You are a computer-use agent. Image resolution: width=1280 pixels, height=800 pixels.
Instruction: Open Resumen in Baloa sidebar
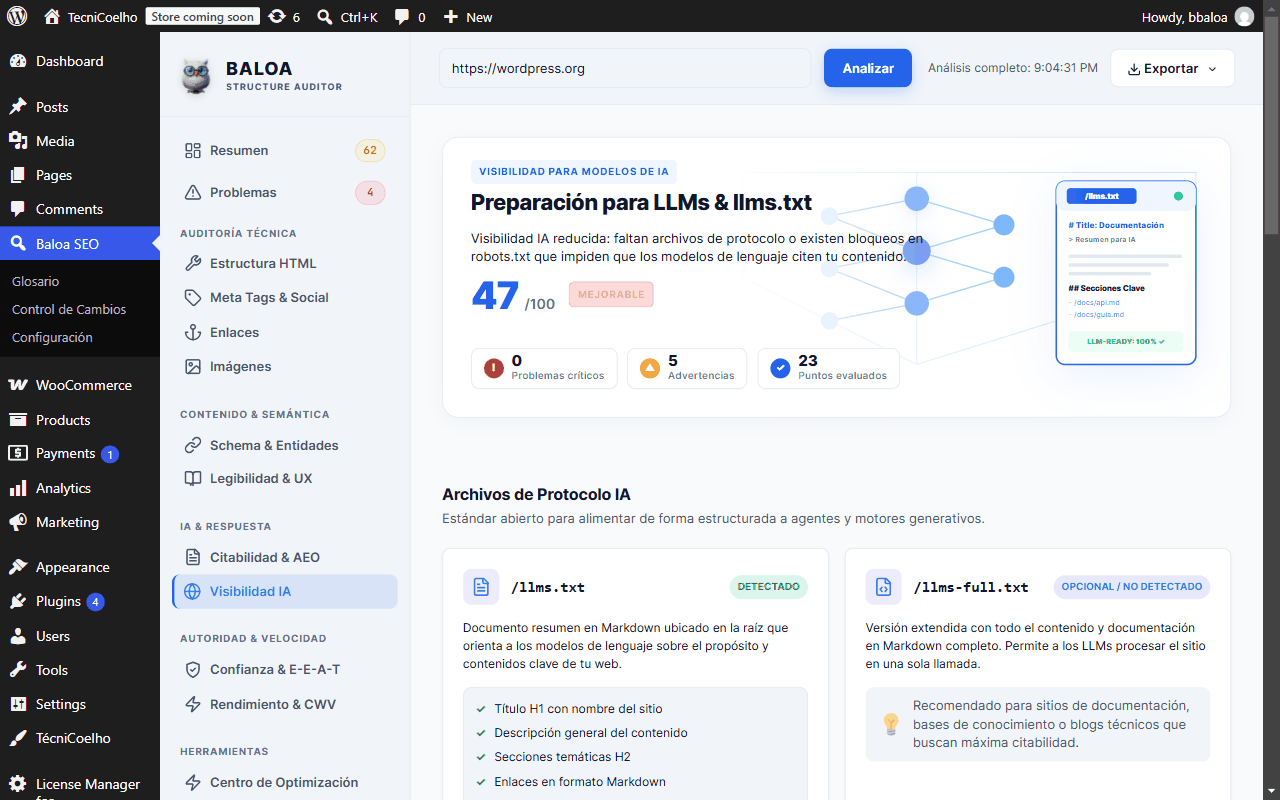[x=285, y=151]
